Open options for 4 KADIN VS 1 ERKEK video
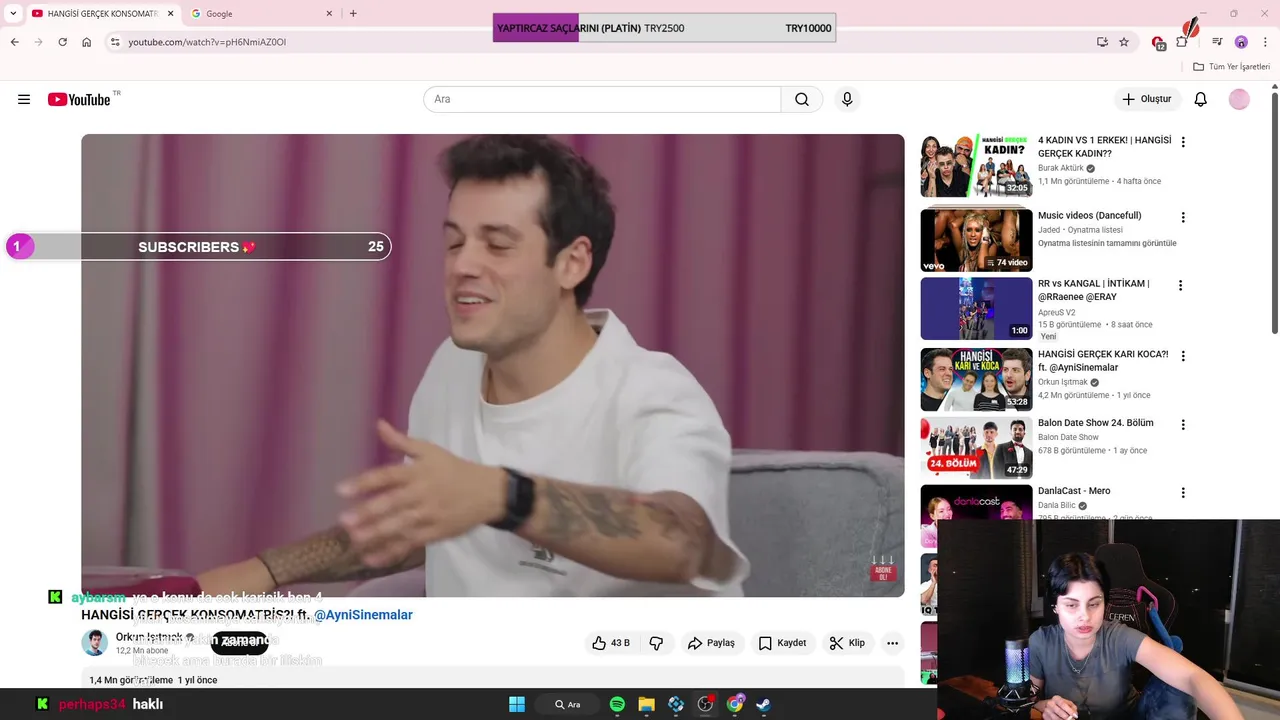The width and height of the screenshot is (1280, 720). [1183, 142]
